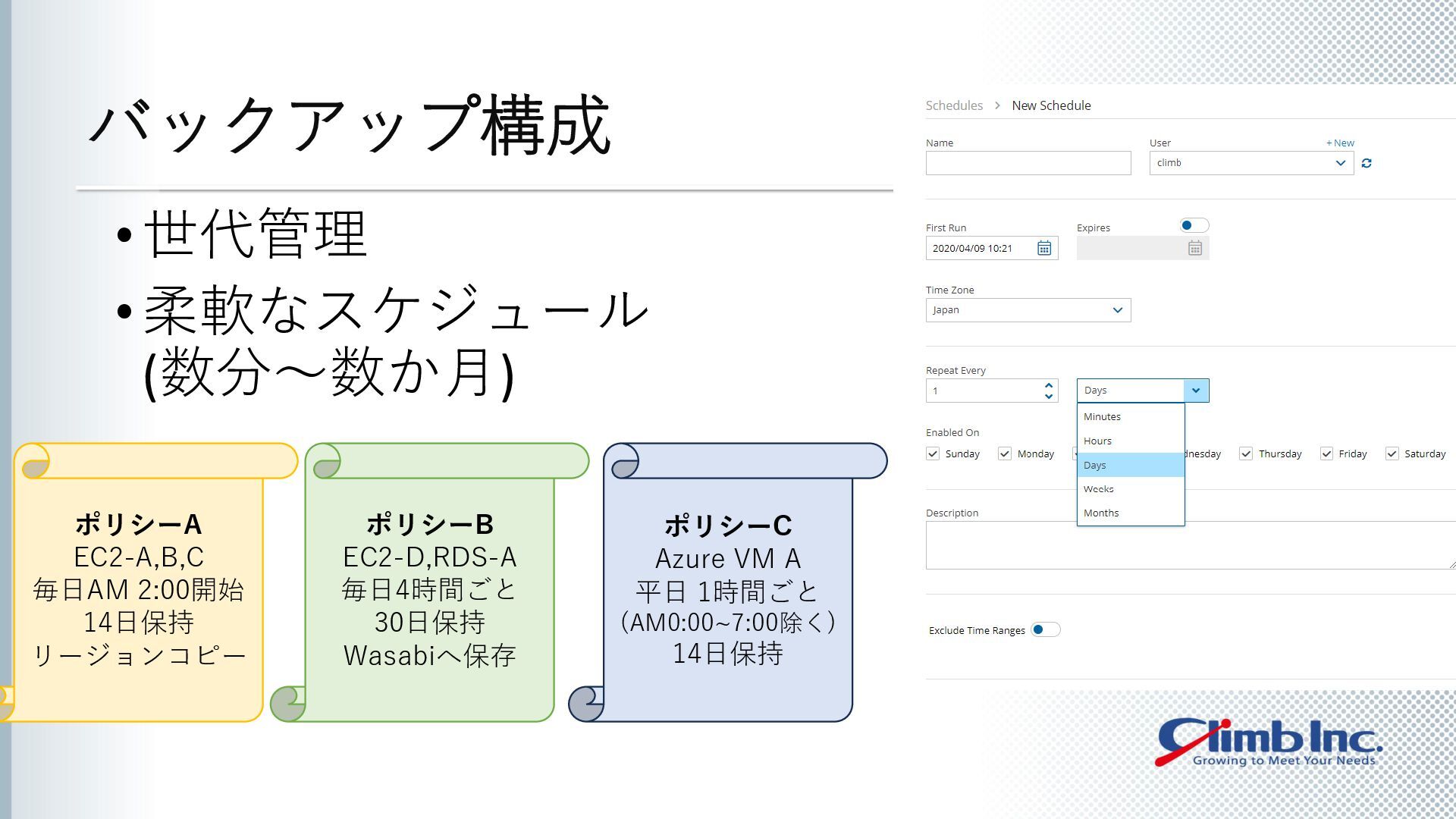Enable the Exclude Time Ranges toggle
This screenshot has height=819, width=1456.
point(1045,629)
